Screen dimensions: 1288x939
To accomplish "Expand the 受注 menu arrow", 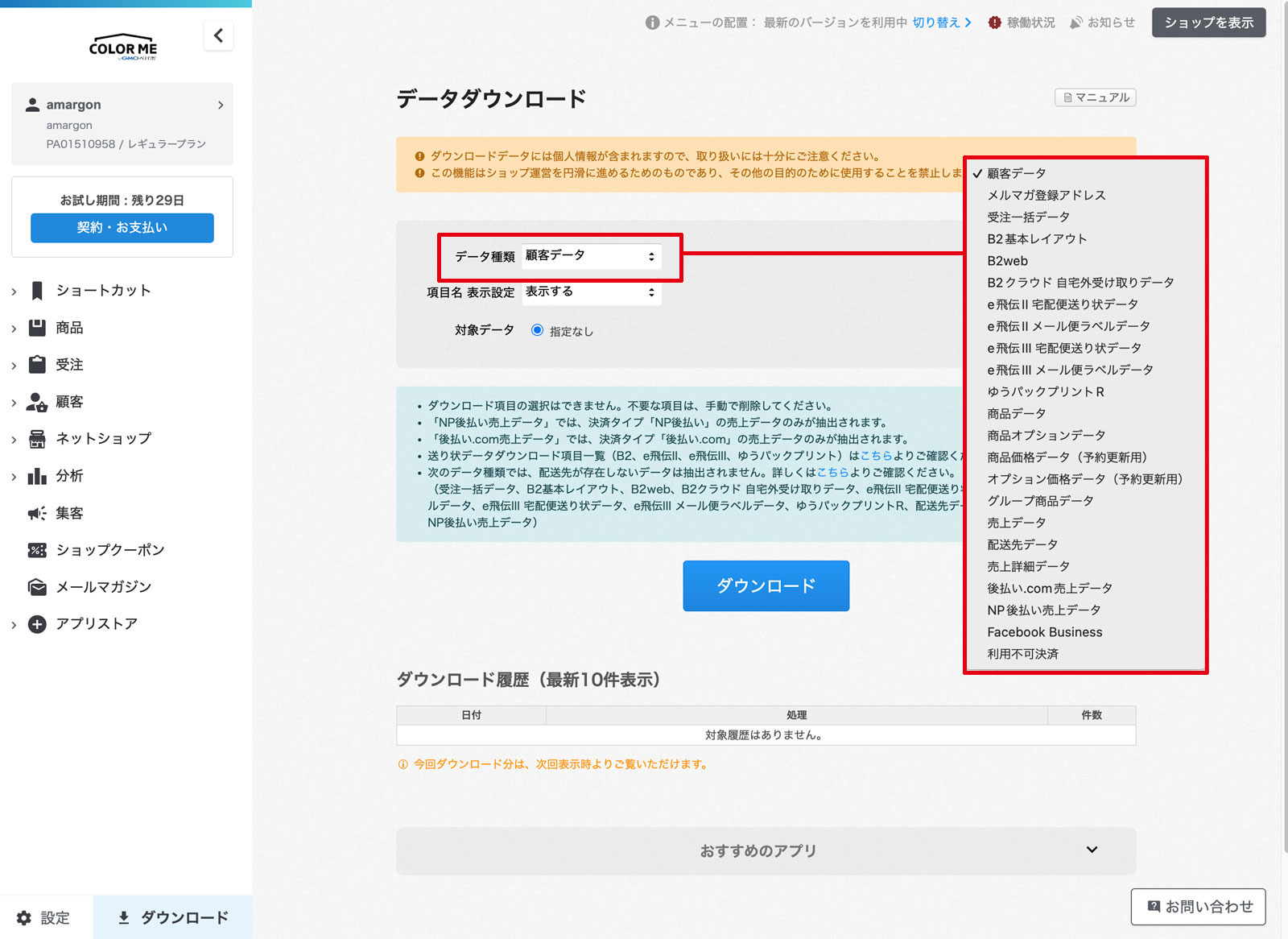I will 14,366.
